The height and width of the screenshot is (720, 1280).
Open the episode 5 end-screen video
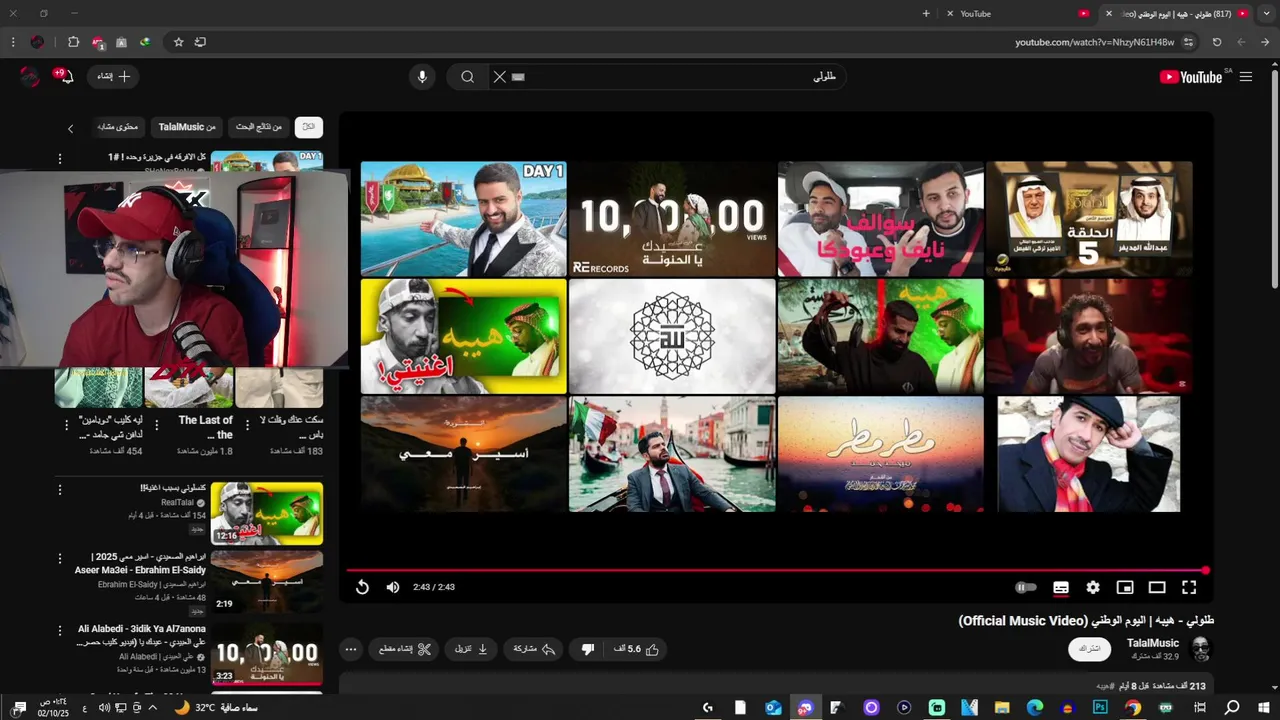pos(1089,219)
